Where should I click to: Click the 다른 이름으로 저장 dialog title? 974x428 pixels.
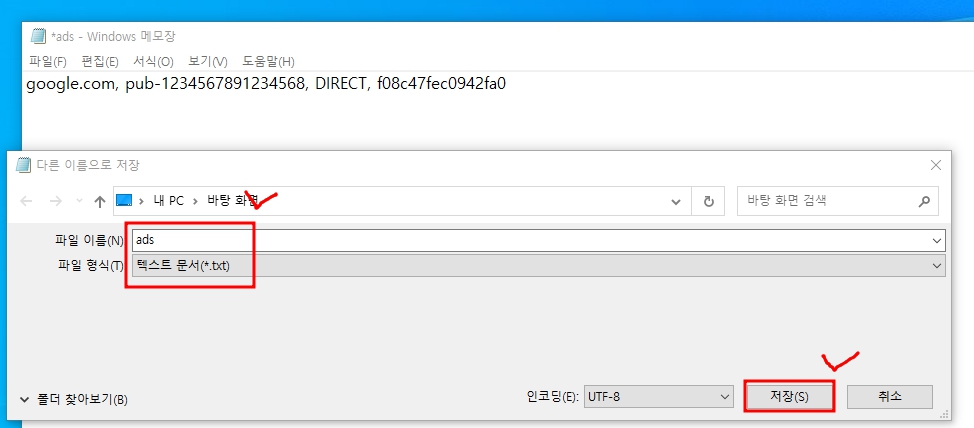point(88,165)
